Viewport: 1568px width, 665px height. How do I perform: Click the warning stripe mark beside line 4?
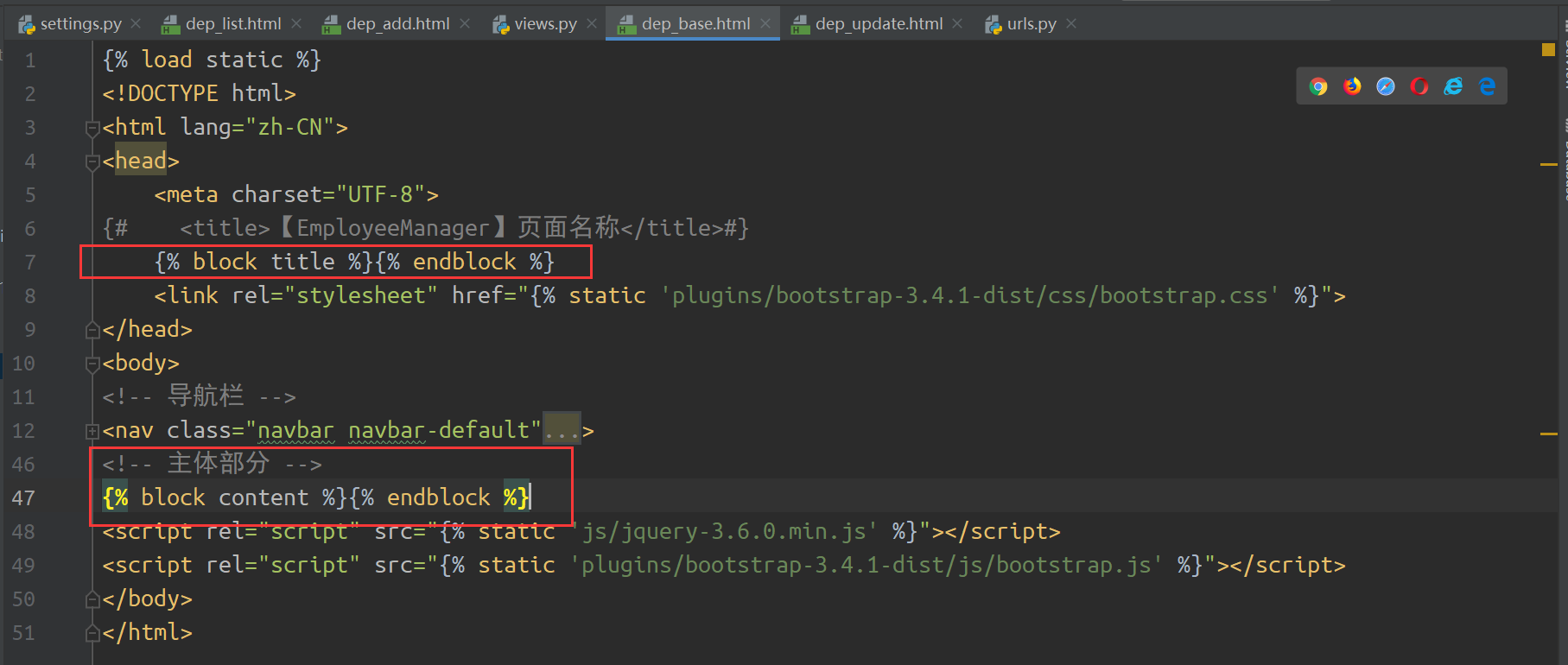point(1548,163)
